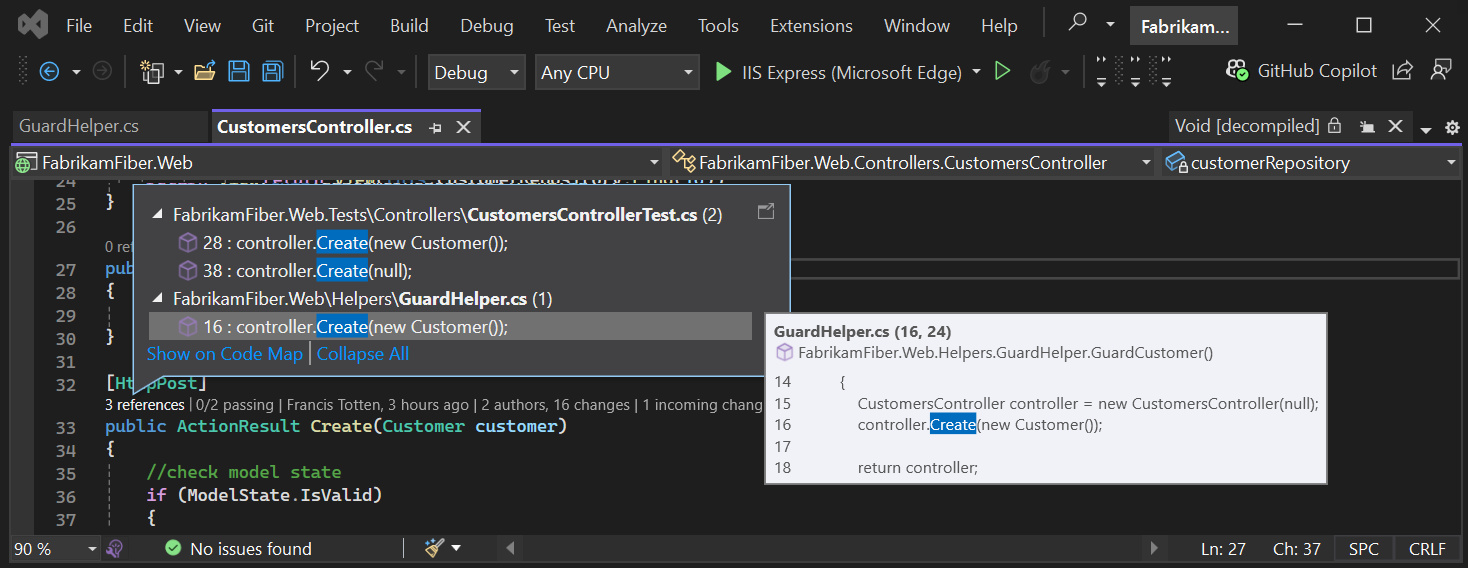Click 2 authors, 16 changes CodeLens
This screenshot has height=568, width=1468.
pyautogui.click(x=555, y=405)
